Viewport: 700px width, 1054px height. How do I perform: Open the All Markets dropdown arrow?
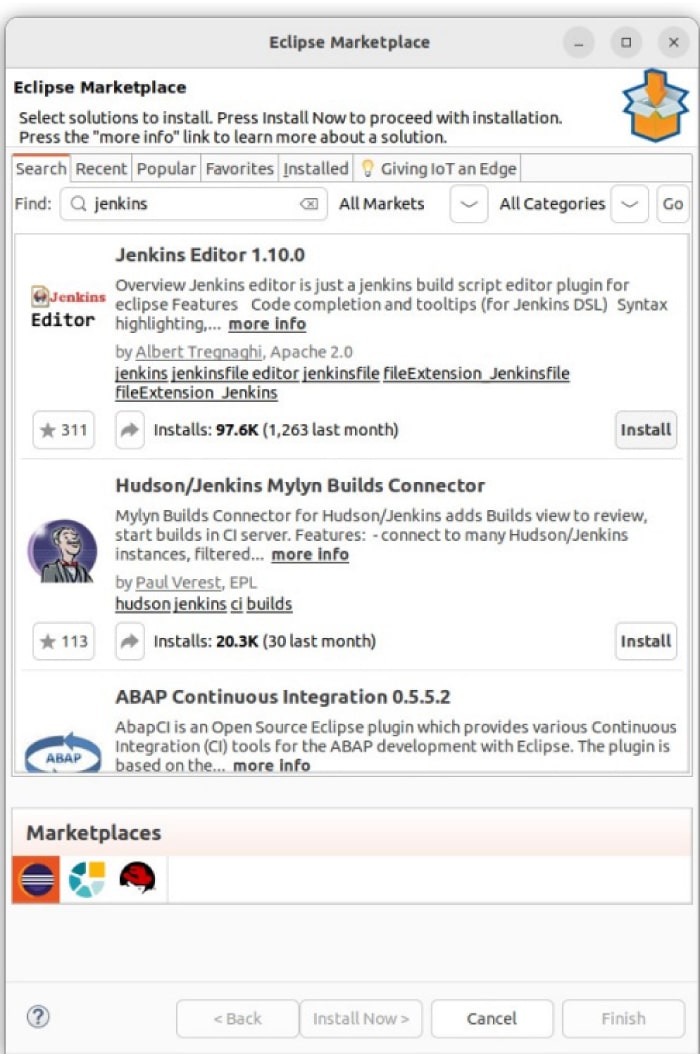pos(469,204)
